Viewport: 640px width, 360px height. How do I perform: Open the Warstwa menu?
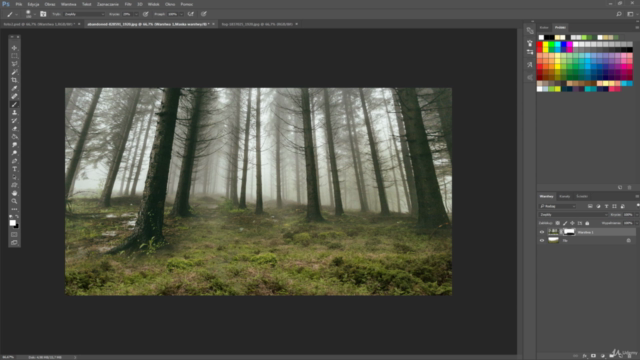click(x=68, y=4)
